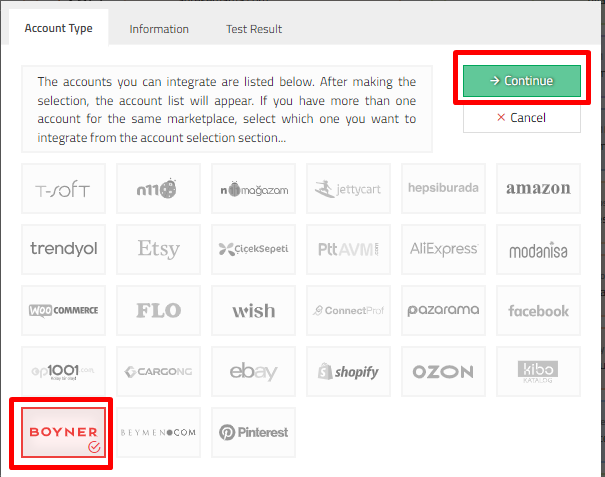Image resolution: width=605 pixels, height=477 pixels.
Task: Pick the Amazon account type
Action: click(538, 188)
